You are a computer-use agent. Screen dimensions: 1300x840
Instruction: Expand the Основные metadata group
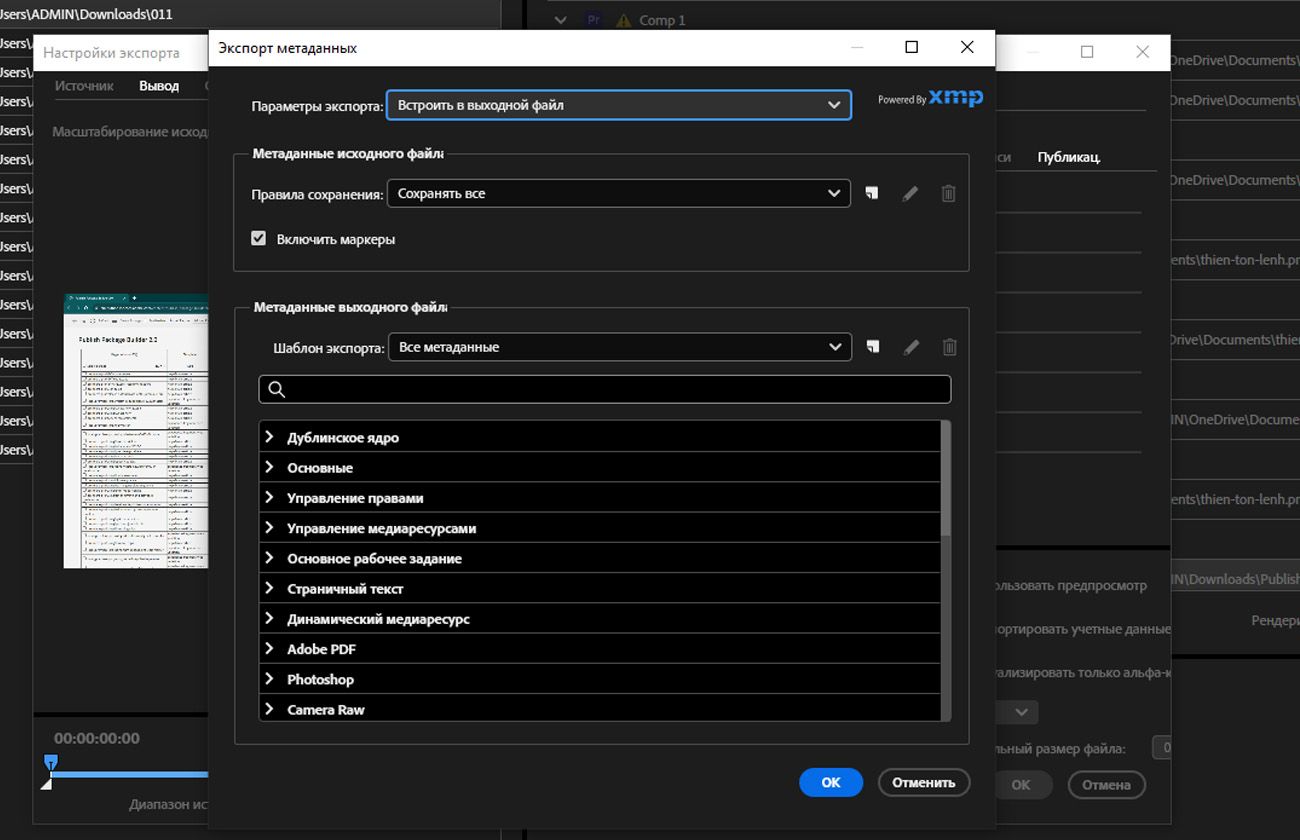tap(269, 467)
